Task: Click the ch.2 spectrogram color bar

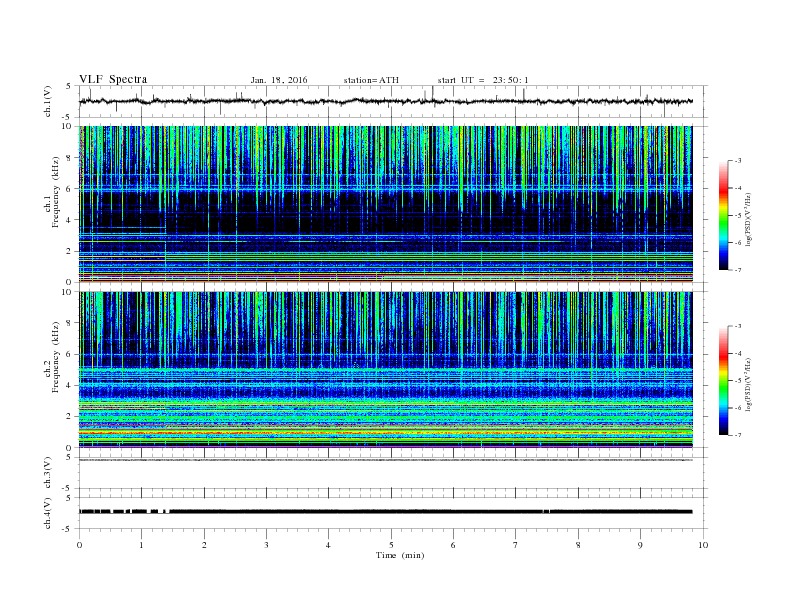Action: click(x=723, y=380)
